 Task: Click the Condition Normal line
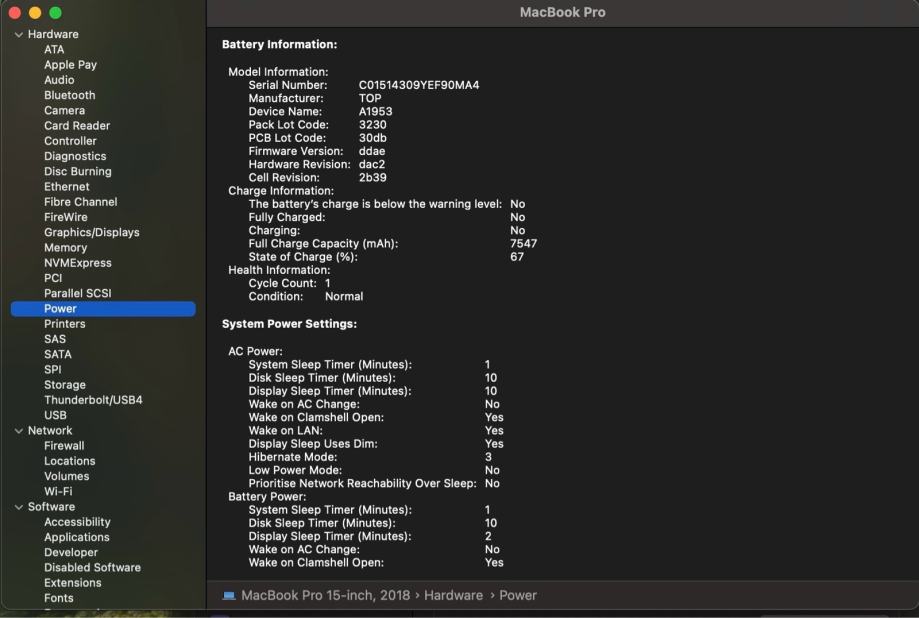coord(305,297)
